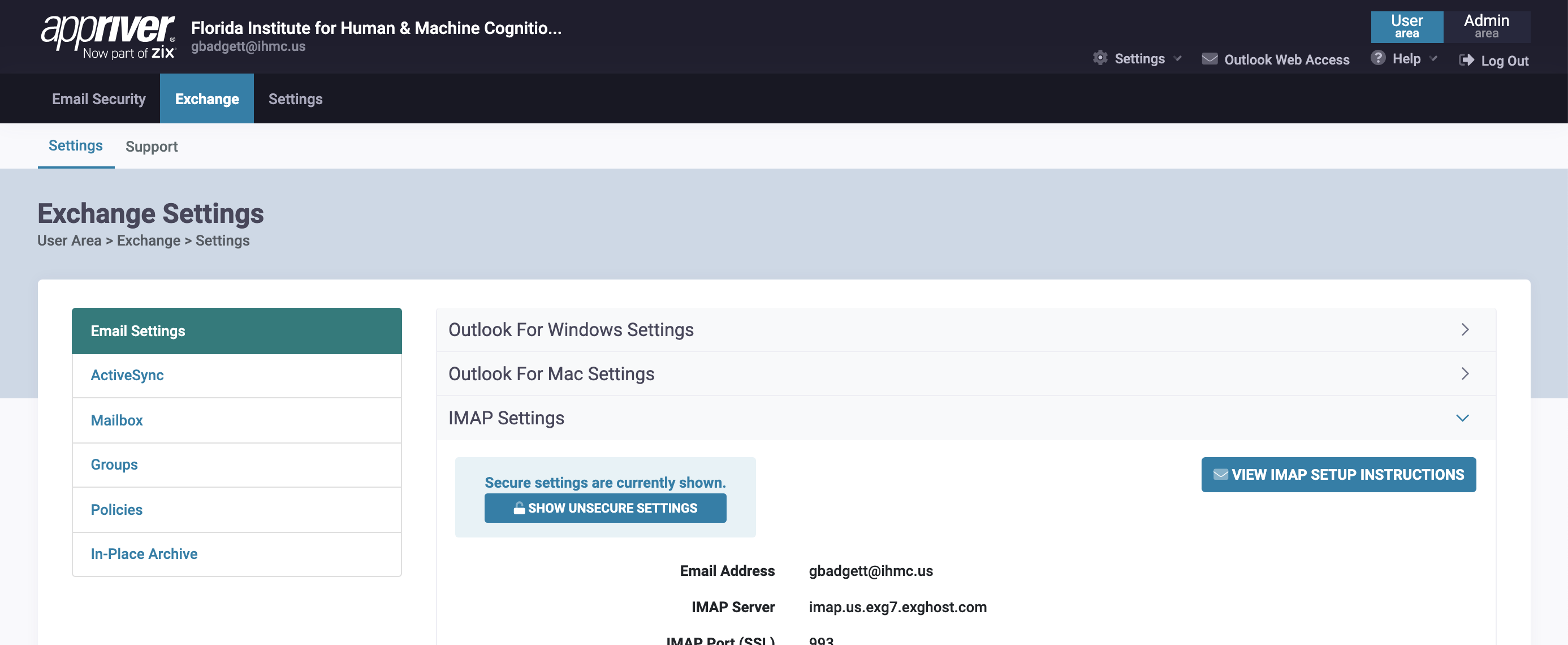The width and height of the screenshot is (1568, 645).
Task: Click Florida Institute organization name
Action: tap(376, 28)
